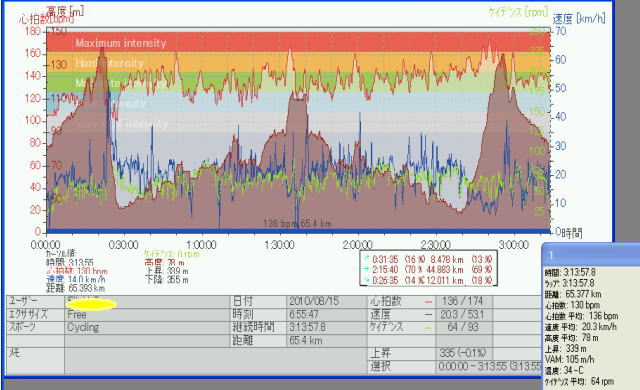Click the 心拍数[bpm] axis title

pos(46,19)
